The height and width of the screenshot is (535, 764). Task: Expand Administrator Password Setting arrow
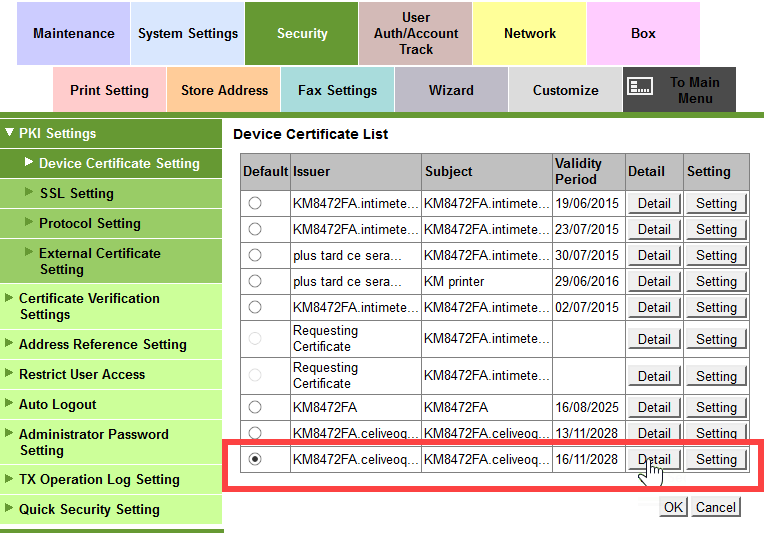9,433
